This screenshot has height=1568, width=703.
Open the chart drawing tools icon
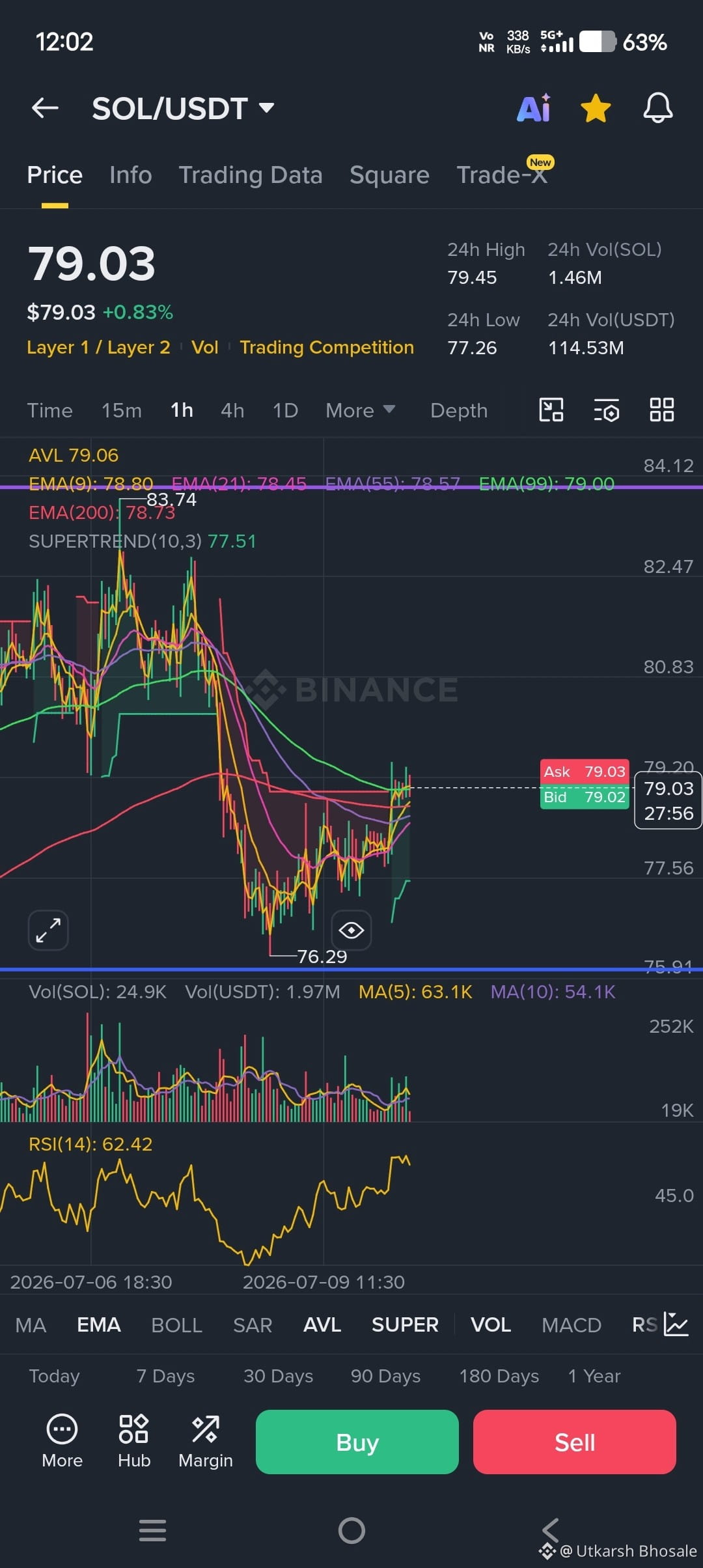pyautogui.click(x=551, y=410)
